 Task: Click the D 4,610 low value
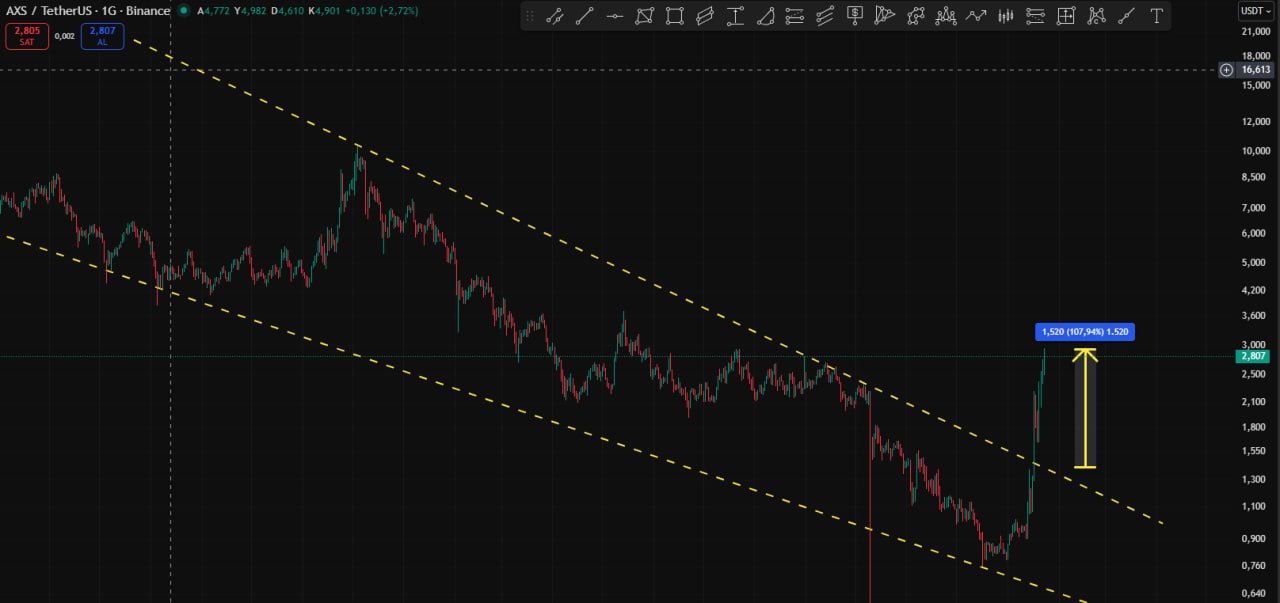(x=288, y=10)
